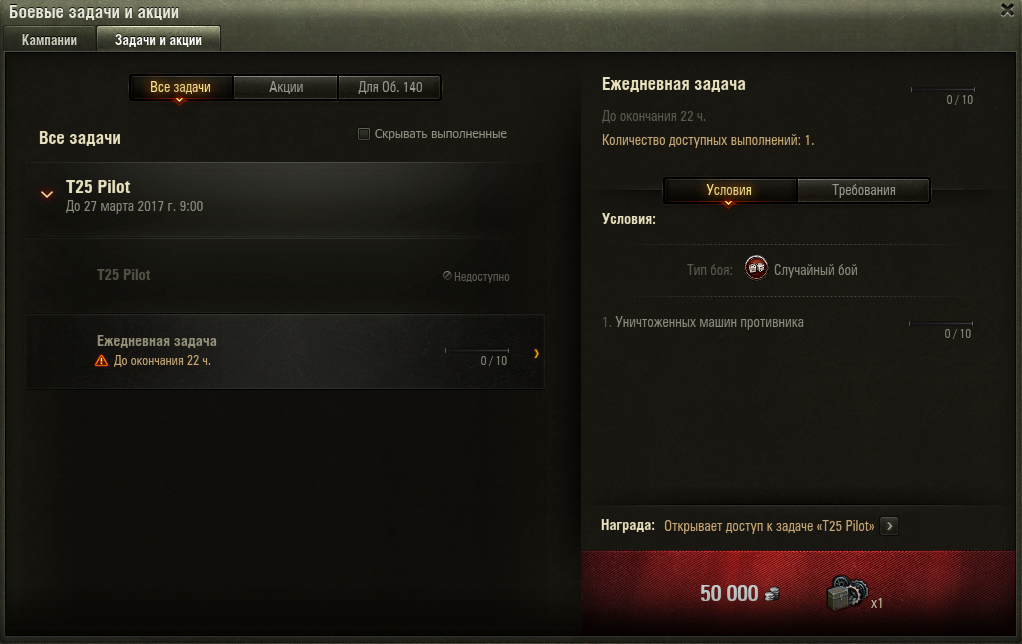Viewport: 1022px width, 644px height.
Task: Select the Все задачи filter
Action: click(x=181, y=87)
